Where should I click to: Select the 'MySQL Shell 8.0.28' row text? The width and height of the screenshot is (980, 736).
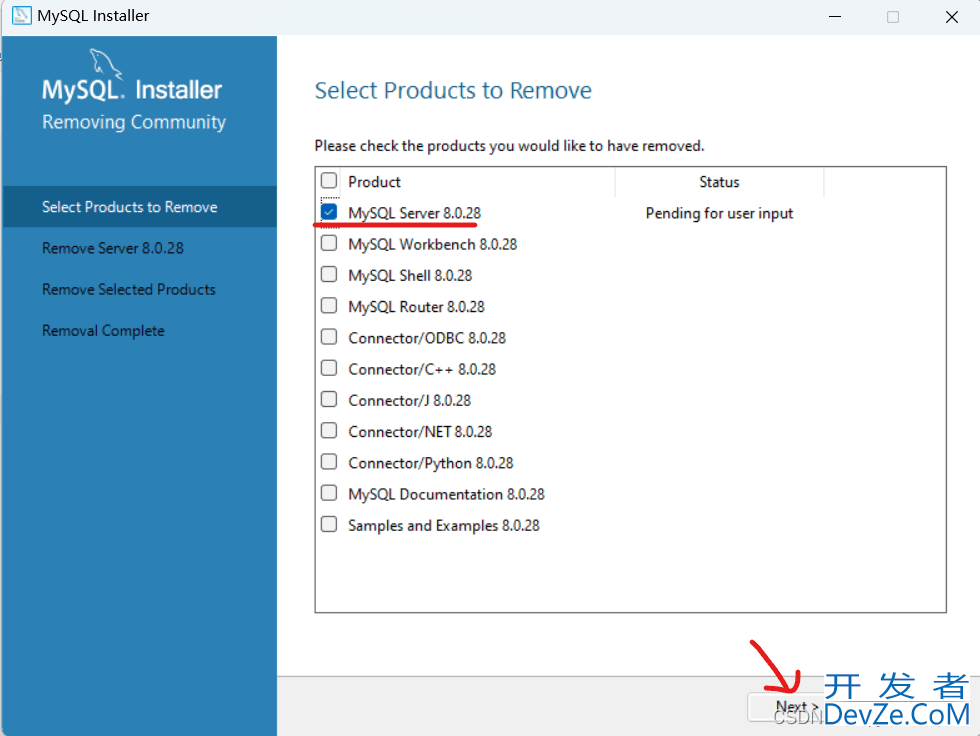[x=410, y=276]
